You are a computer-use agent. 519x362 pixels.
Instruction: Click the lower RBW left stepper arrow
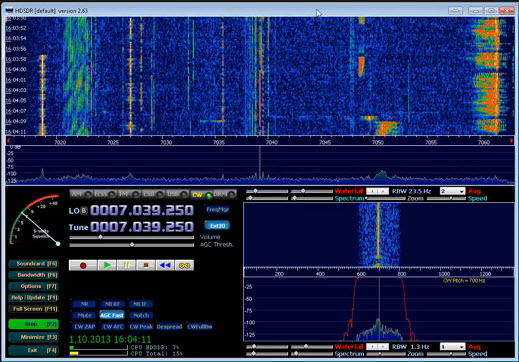pyautogui.click(x=372, y=347)
